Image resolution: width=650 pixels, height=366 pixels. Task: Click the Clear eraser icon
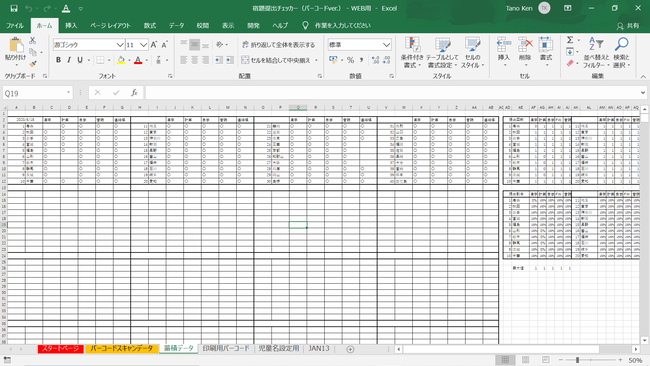click(570, 63)
